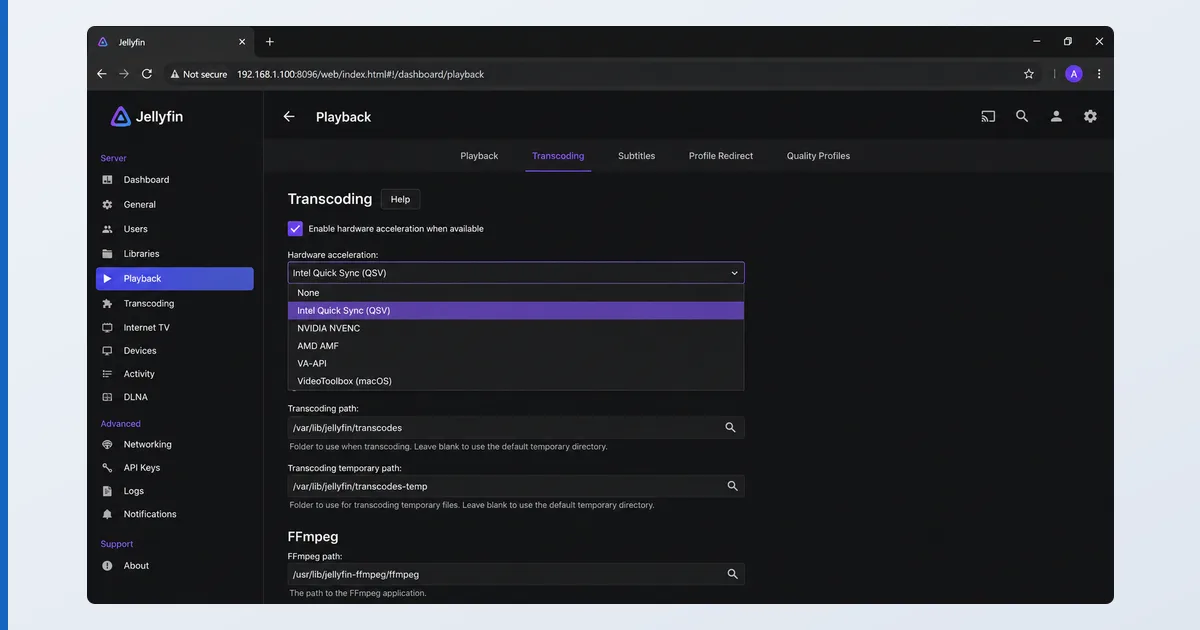The height and width of the screenshot is (630, 1200).
Task: Switch to the Subtitles tab
Action: (x=637, y=156)
